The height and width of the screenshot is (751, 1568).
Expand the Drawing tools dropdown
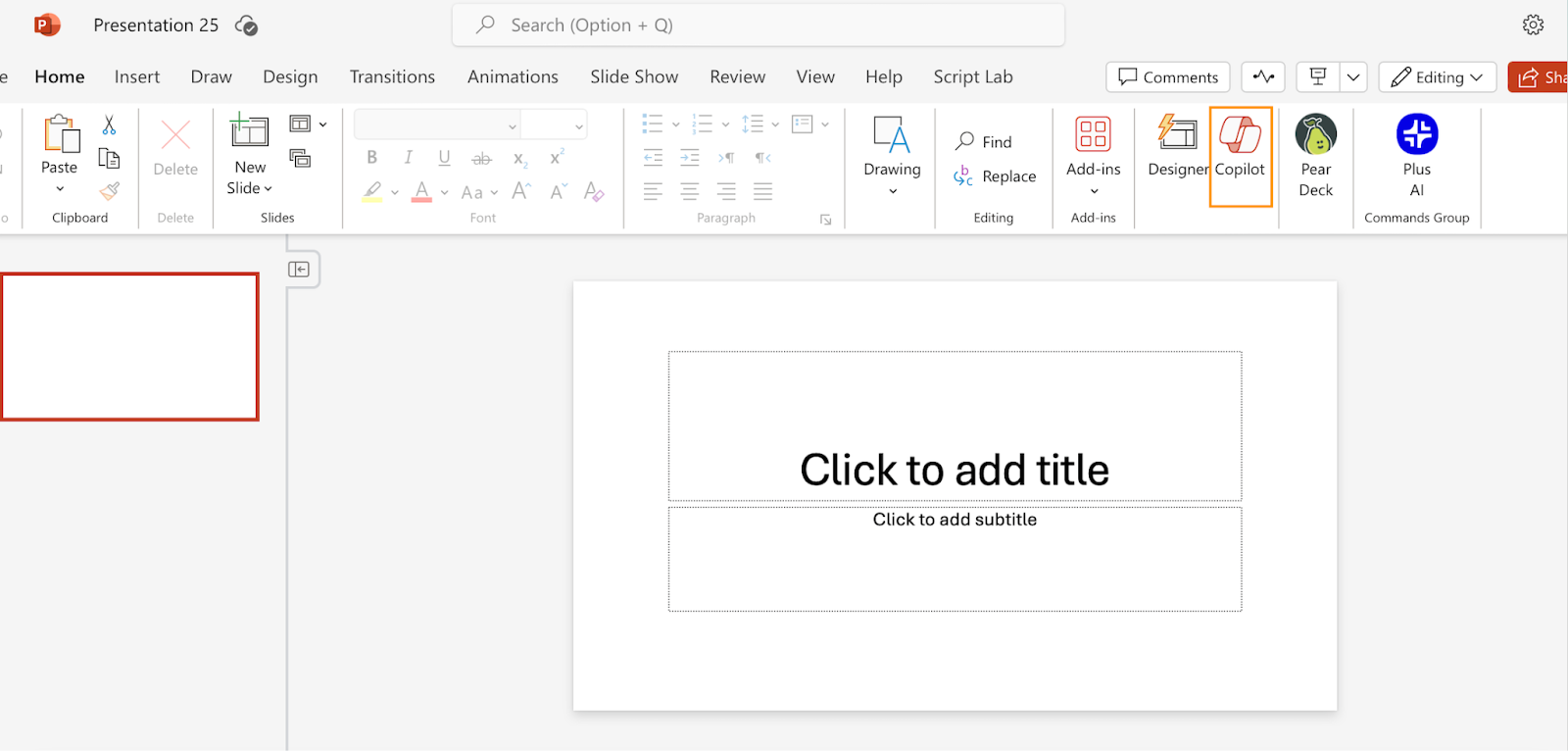point(893,191)
